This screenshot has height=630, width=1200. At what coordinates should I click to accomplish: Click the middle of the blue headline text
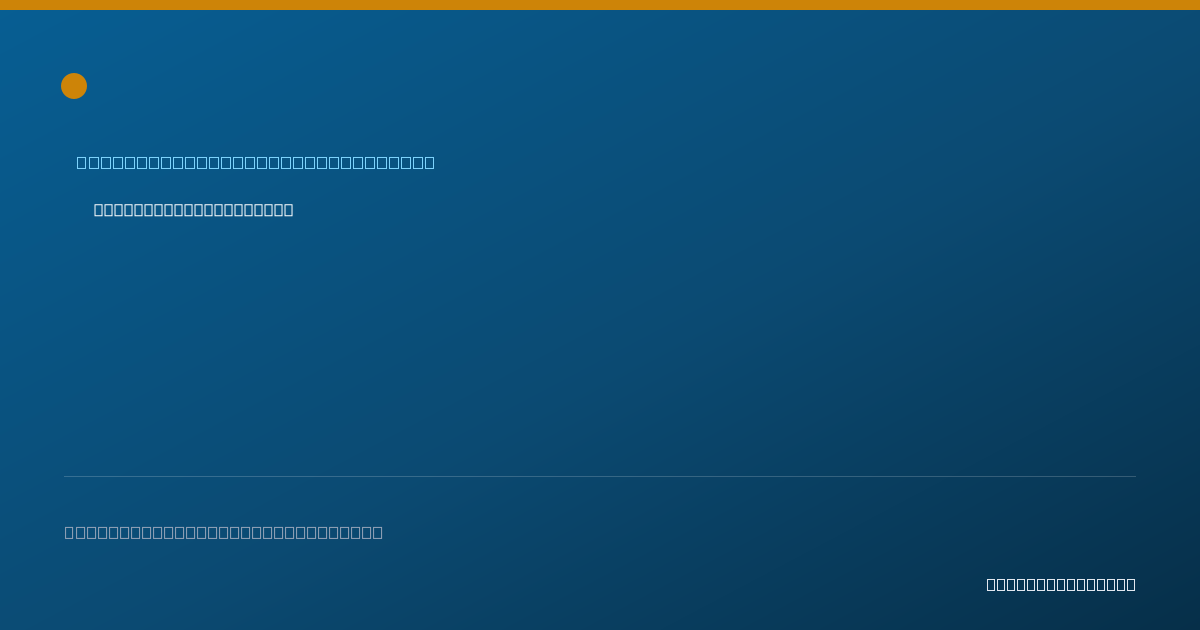pos(256,162)
